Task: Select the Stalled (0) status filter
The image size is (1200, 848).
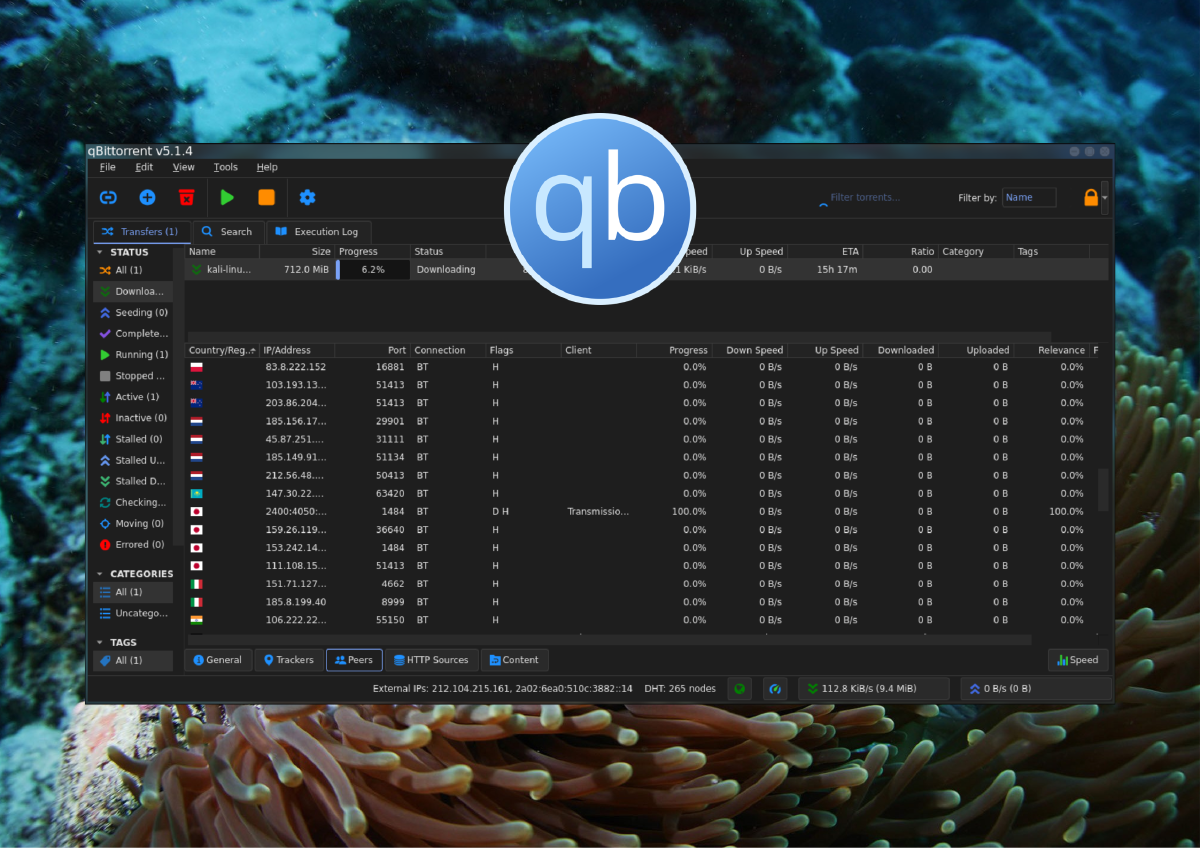Action: [x=133, y=439]
